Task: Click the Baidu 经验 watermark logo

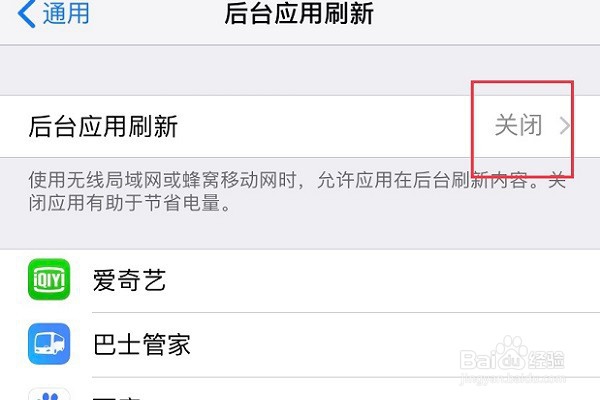Action: [x=512, y=355]
